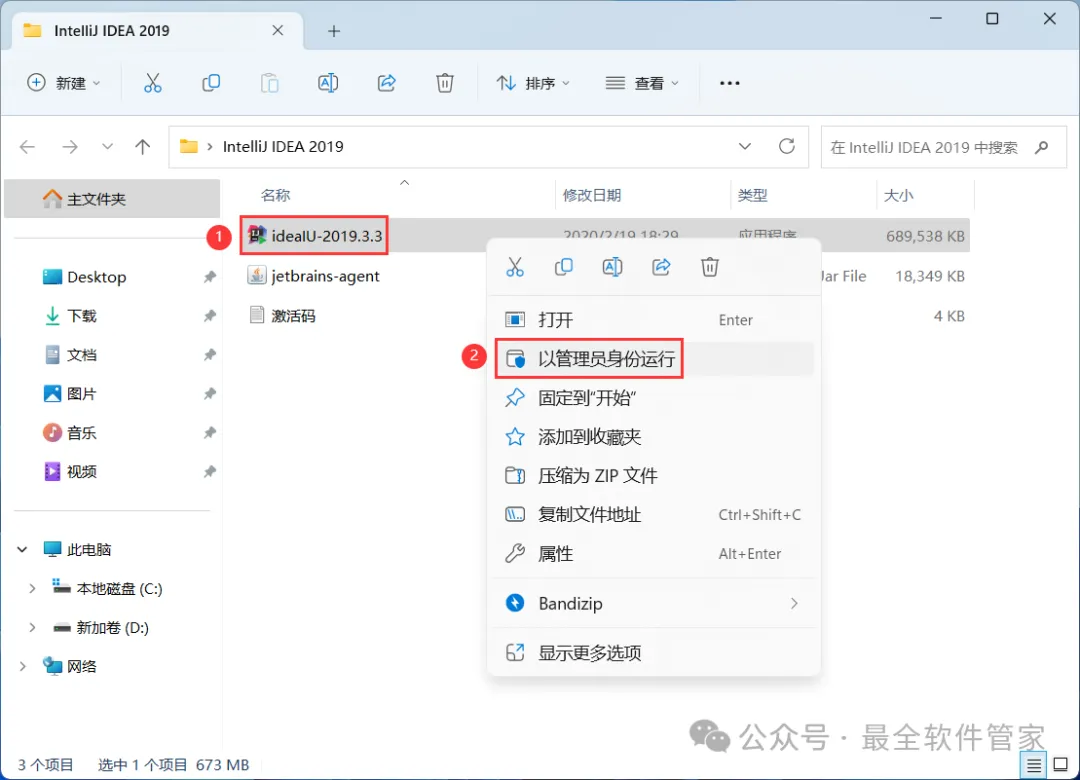The image size is (1080, 780).
Task: Select the jetbrains-agent file name
Action: (x=325, y=276)
